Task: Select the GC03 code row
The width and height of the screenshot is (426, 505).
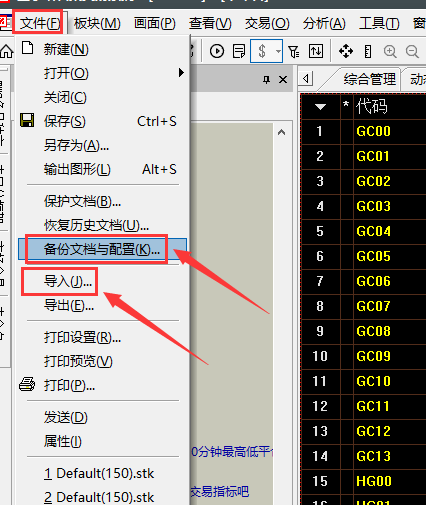Action: pos(373,206)
